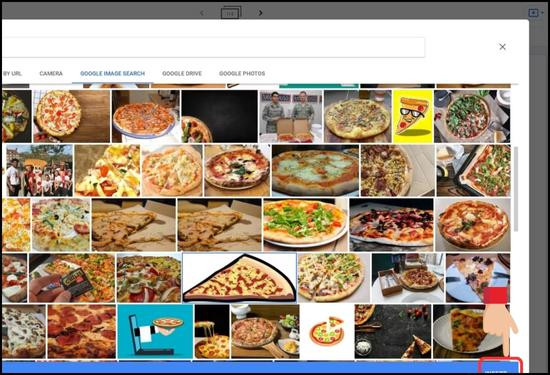550x375 pixels.
Task: Click the results vertical scrollbar
Action: (x=516, y=189)
